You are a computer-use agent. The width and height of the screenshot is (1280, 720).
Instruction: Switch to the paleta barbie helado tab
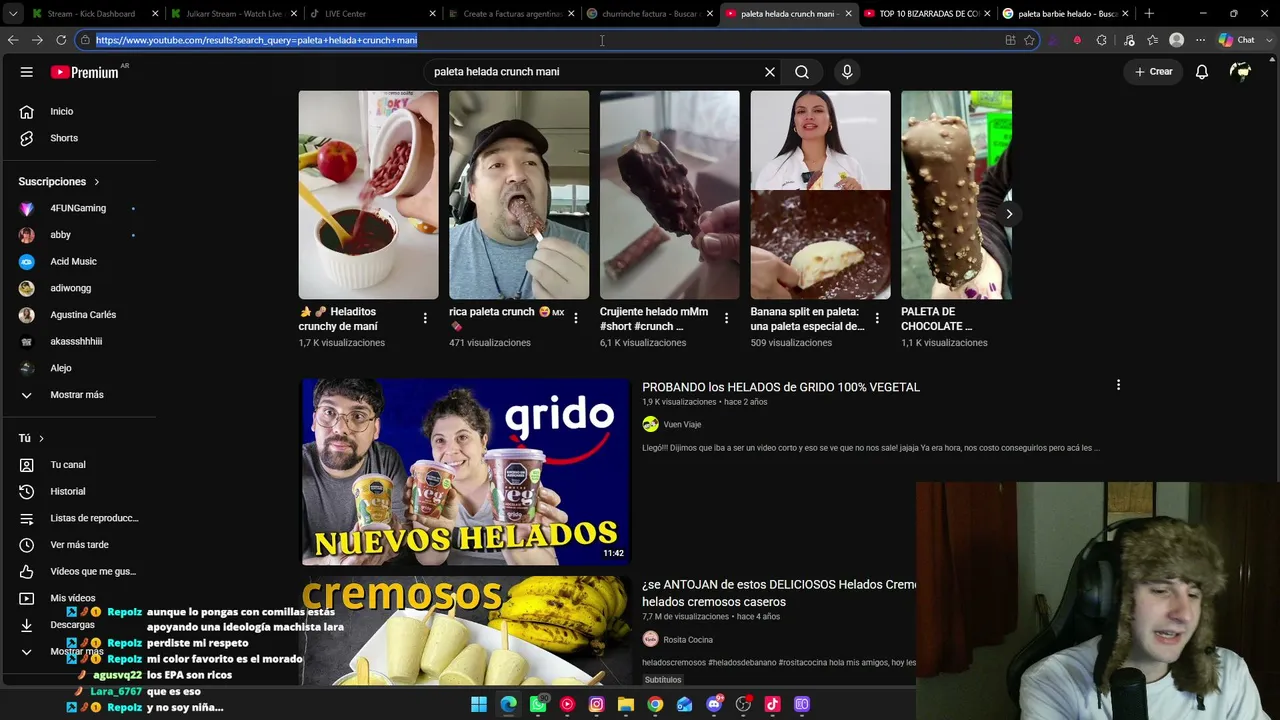coord(1064,14)
